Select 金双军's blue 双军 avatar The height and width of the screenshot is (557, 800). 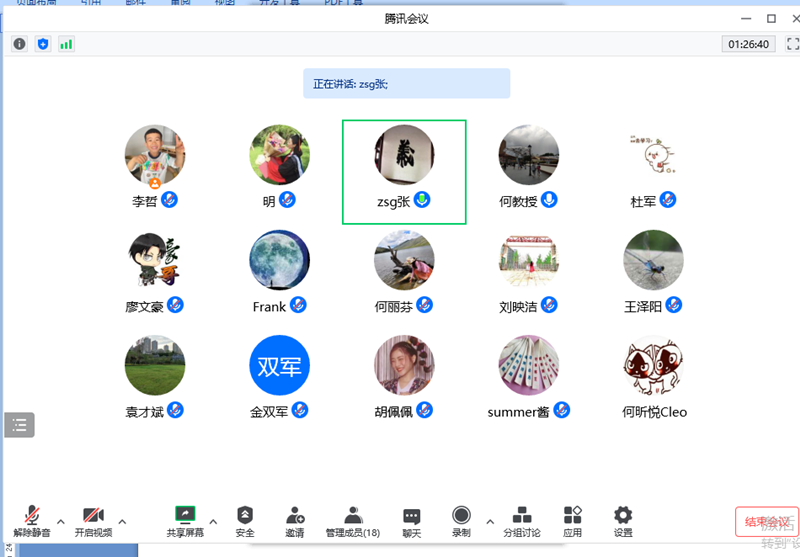click(x=280, y=365)
